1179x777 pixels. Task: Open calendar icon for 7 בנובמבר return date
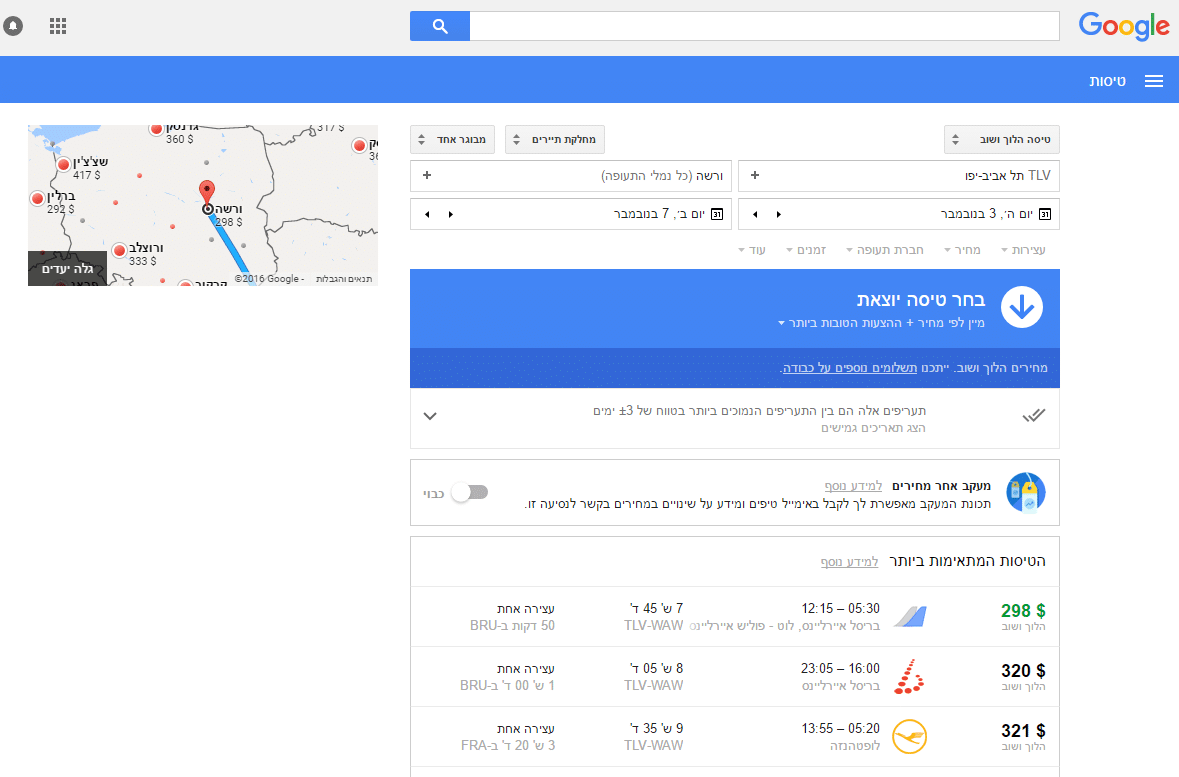point(717,214)
